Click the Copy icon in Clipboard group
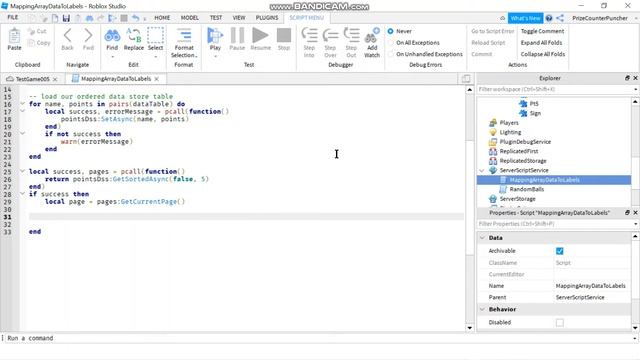 click(x=31, y=43)
